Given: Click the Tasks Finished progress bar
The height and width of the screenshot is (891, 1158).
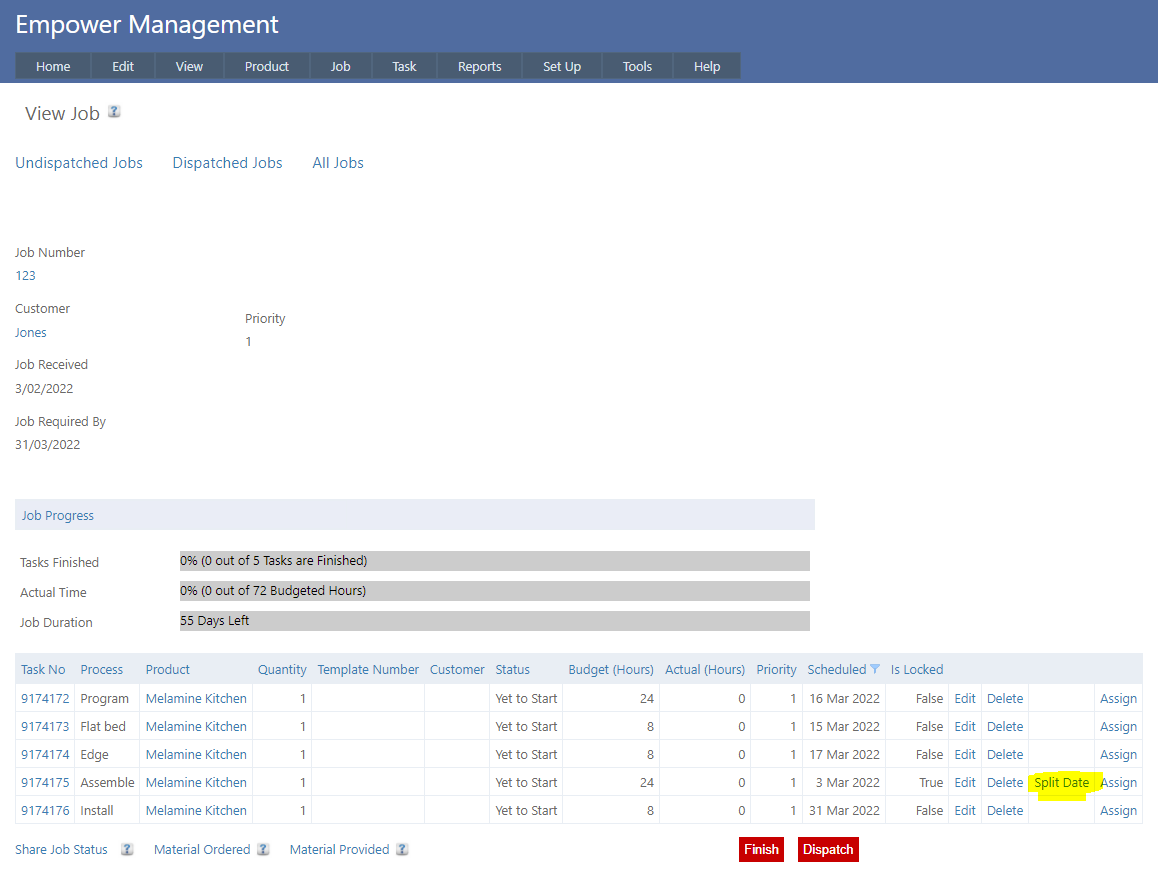Looking at the screenshot, I should point(494,561).
